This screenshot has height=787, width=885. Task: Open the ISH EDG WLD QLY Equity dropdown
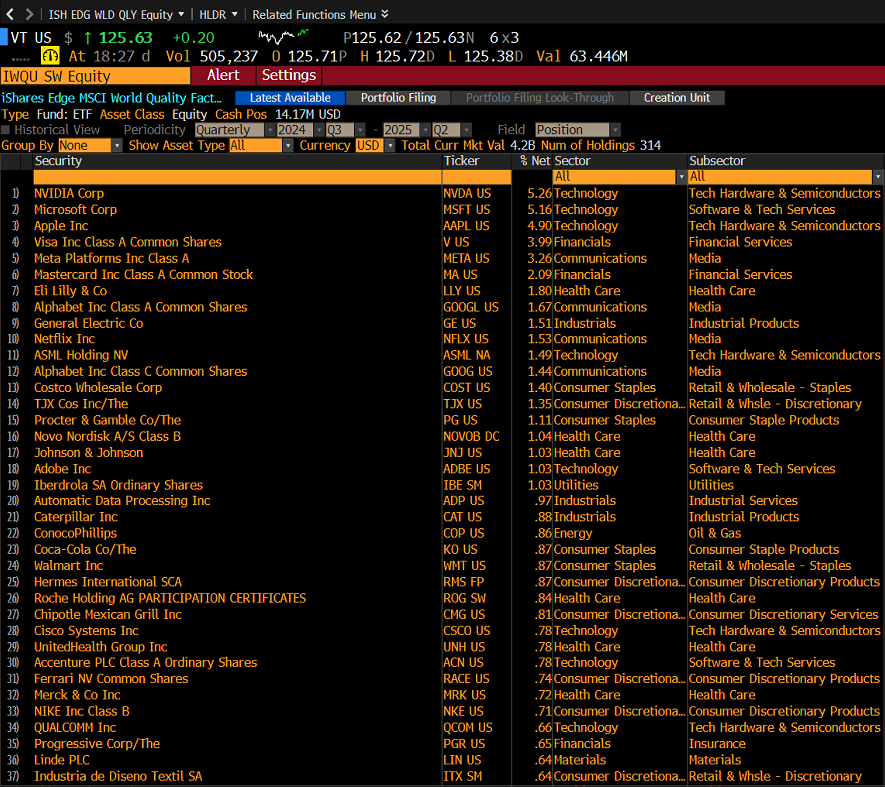[x=116, y=15]
